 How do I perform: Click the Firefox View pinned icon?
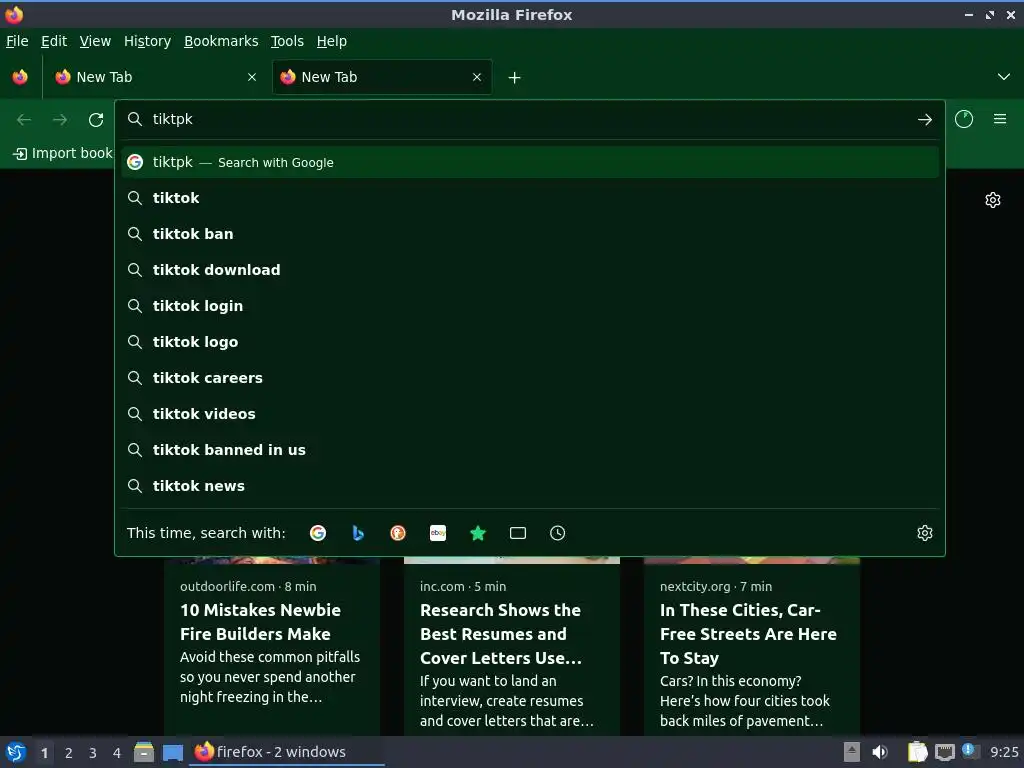click(x=20, y=77)
